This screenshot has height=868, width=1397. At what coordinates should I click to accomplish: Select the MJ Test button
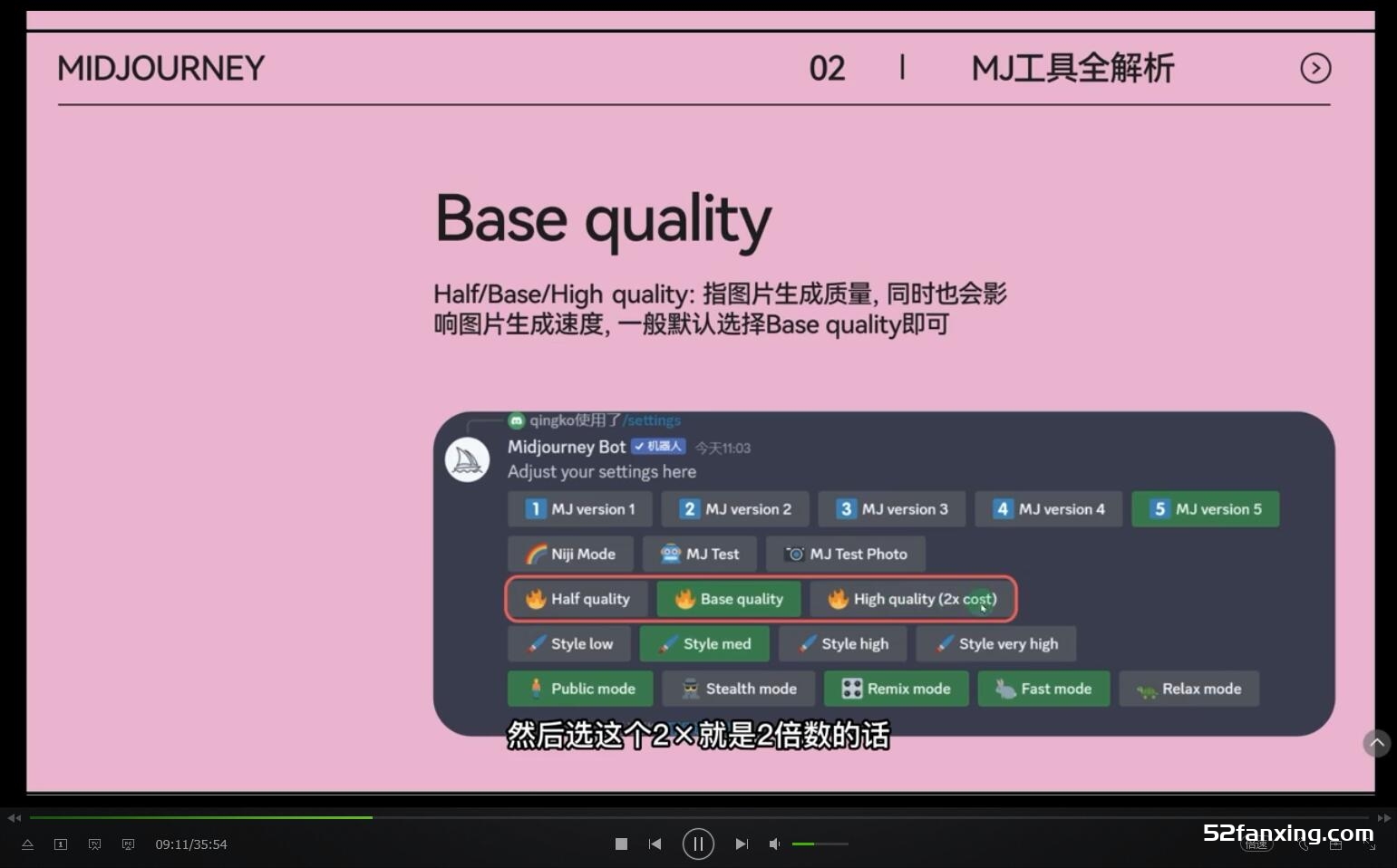click(x=700, y=554)
